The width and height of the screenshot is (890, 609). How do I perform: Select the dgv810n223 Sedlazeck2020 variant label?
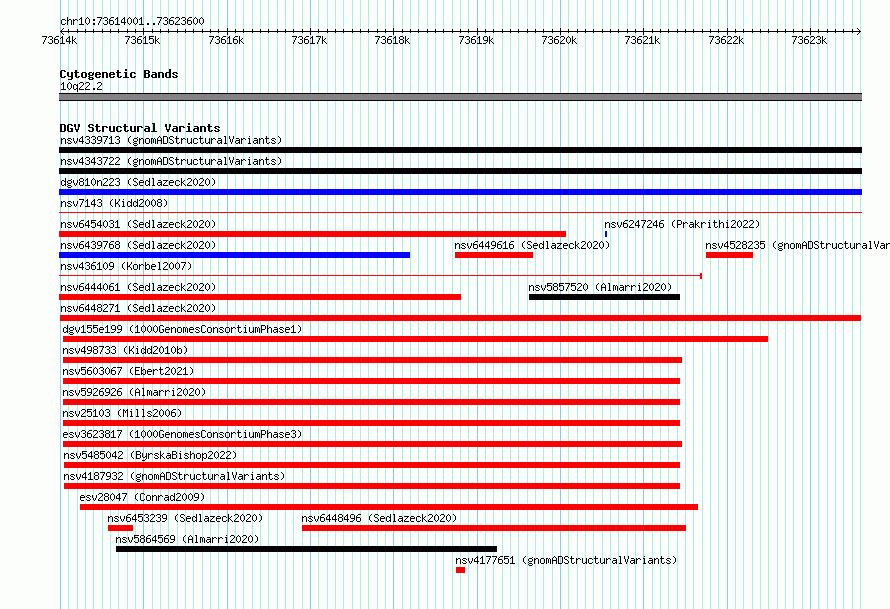[x=138, y=182]
